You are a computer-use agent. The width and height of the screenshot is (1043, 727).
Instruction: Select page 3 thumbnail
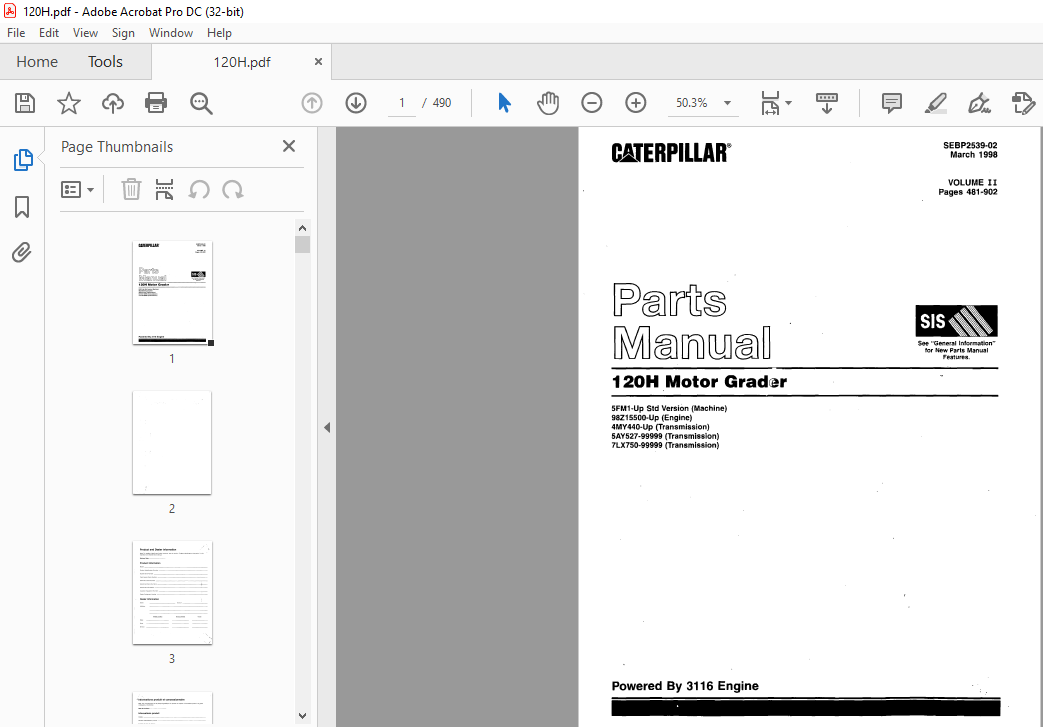point(172,593)
